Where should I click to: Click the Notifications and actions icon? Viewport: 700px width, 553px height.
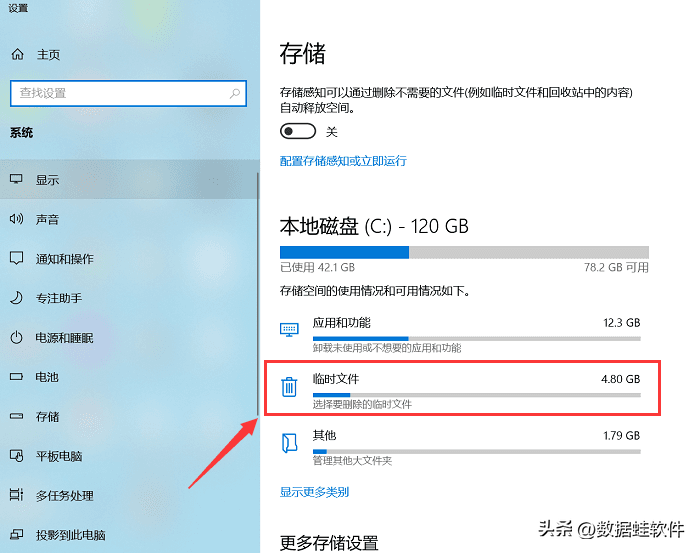pyautogui.click(x=16, y=258)
